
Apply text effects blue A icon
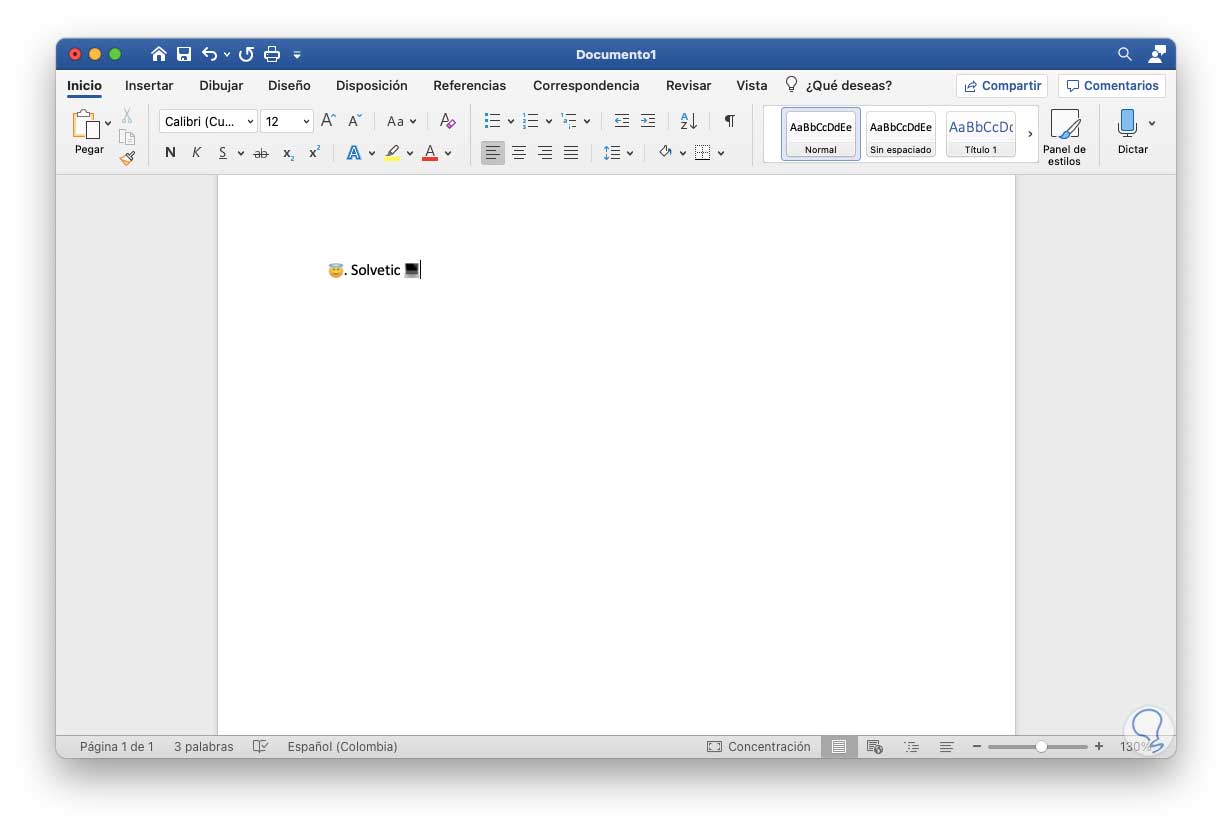click(353, 153)
